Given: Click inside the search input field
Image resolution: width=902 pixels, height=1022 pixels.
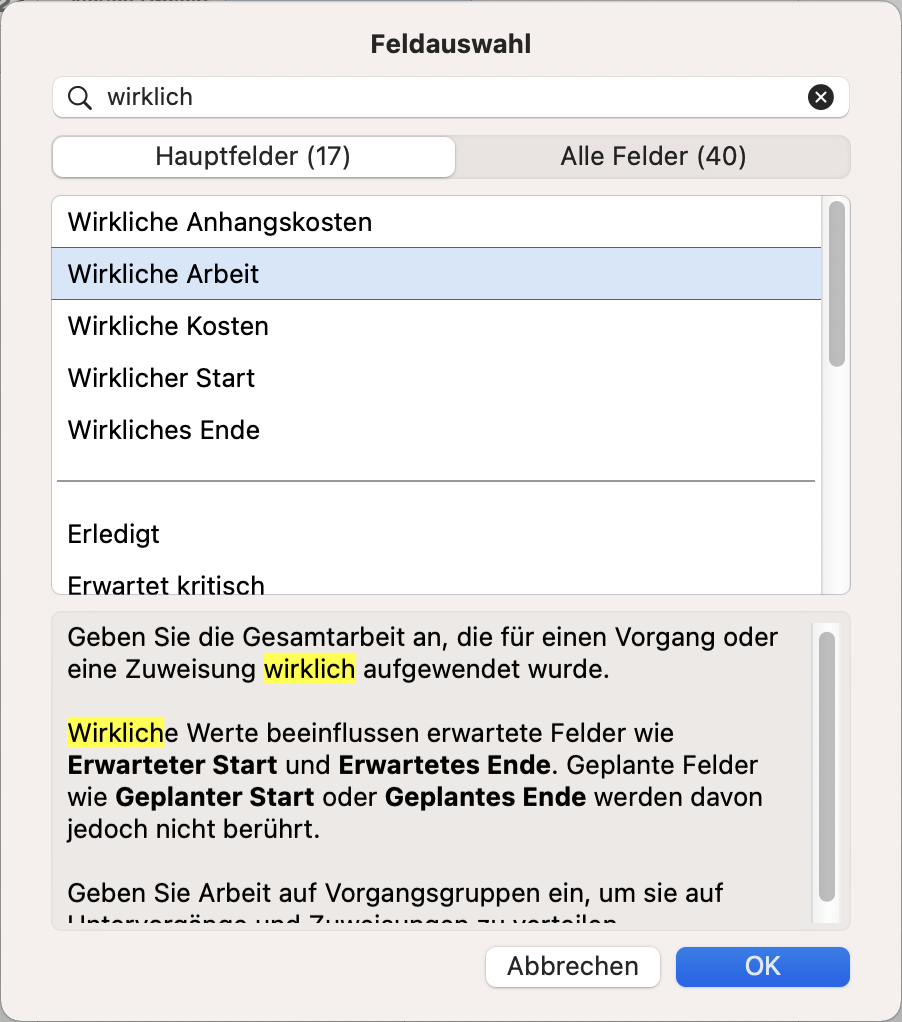Looking at the screenshot, I should tap(400, 97).
